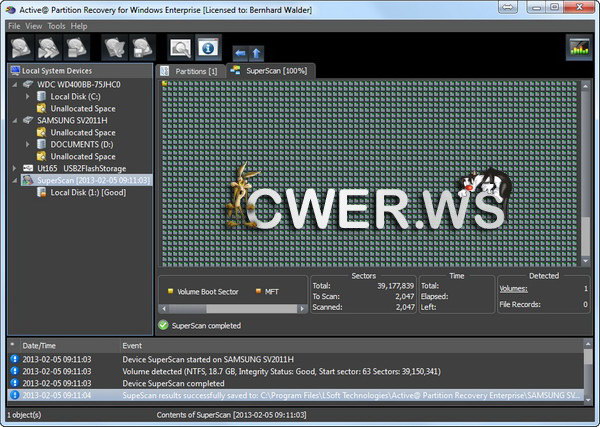Collapse the WDC WD400BB-75JHC0 drive node
600x427 pixels.
(x=15, y=85)
